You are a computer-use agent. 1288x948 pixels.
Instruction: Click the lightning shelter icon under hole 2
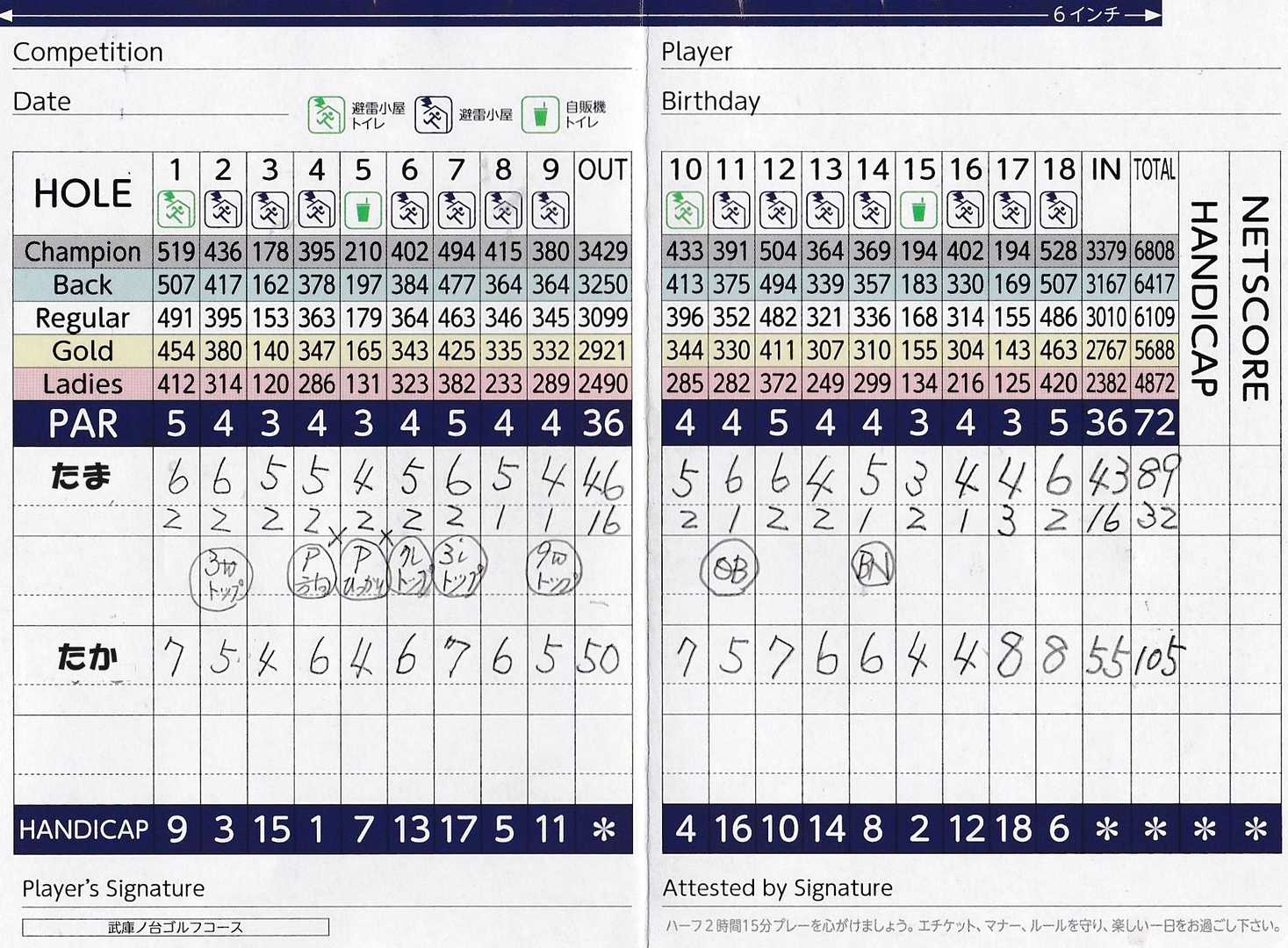(223, 210)
